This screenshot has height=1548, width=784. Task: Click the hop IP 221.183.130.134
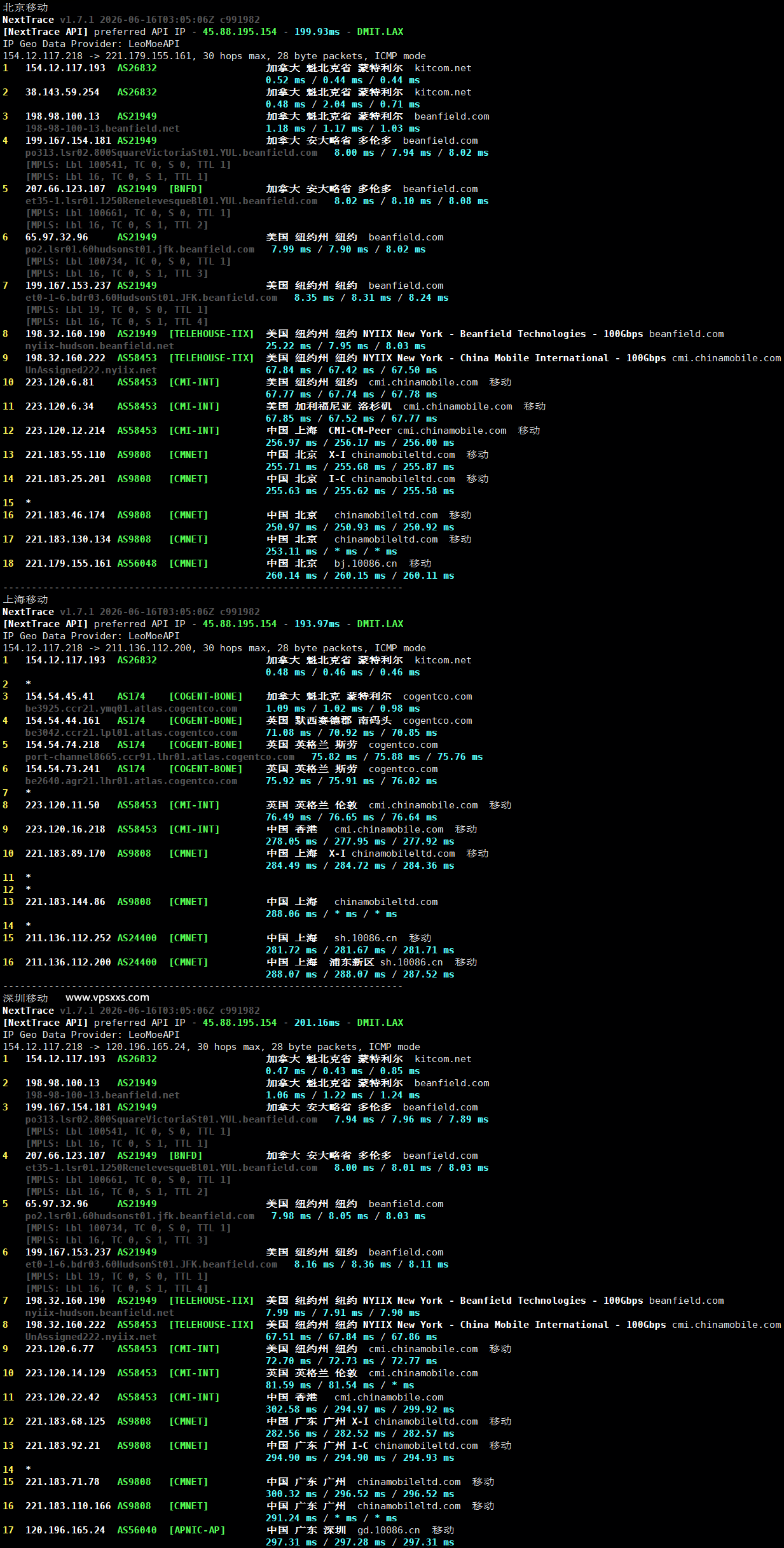[x=68, y=539]
